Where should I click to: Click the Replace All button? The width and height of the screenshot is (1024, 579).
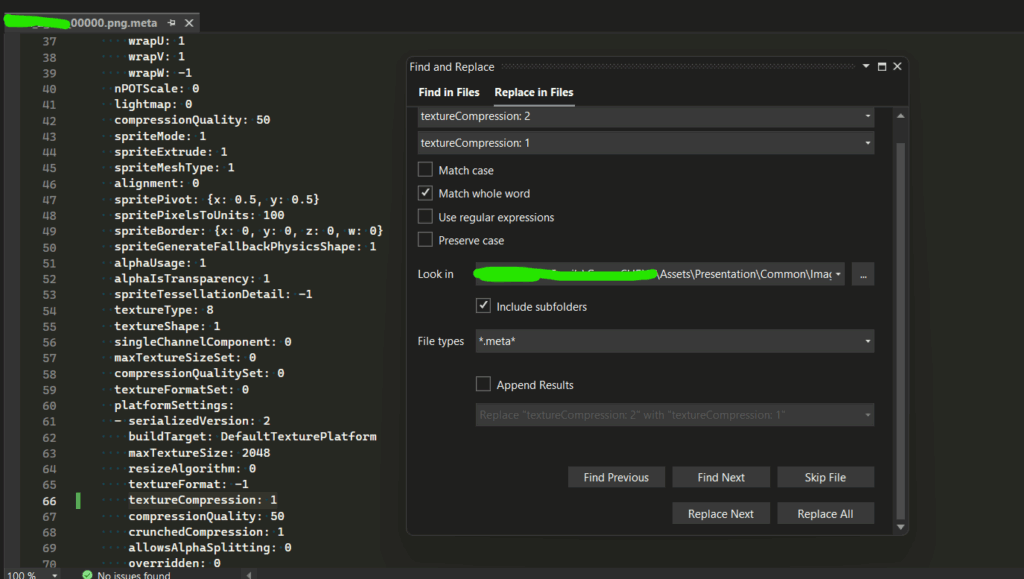pyautogui.click(x=825, y=514)
